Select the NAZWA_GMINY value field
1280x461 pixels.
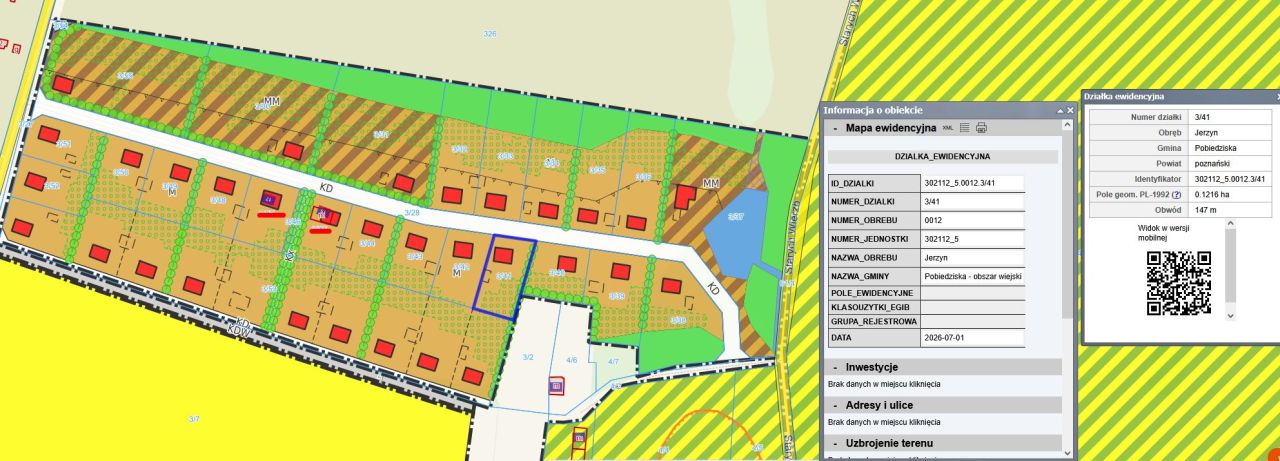[973, 275]
